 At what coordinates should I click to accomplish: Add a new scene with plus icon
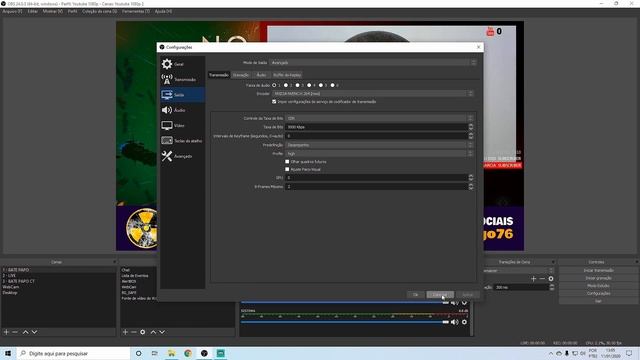pos(6,332)
